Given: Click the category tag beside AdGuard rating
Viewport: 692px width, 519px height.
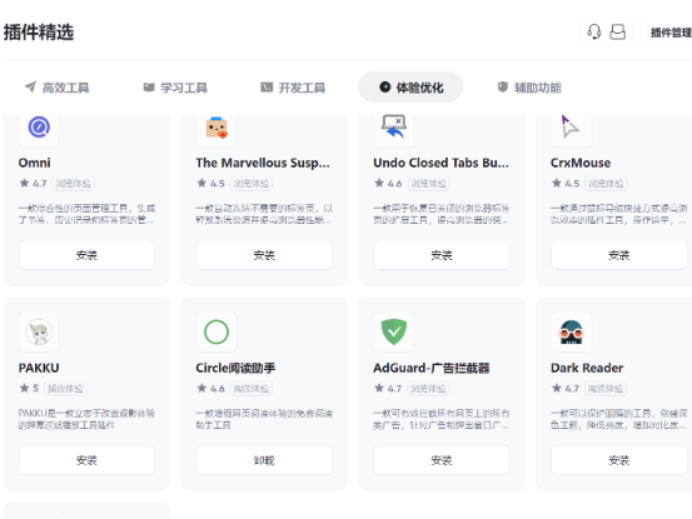Looking at the screenshot, I should (x=428, y=388).
